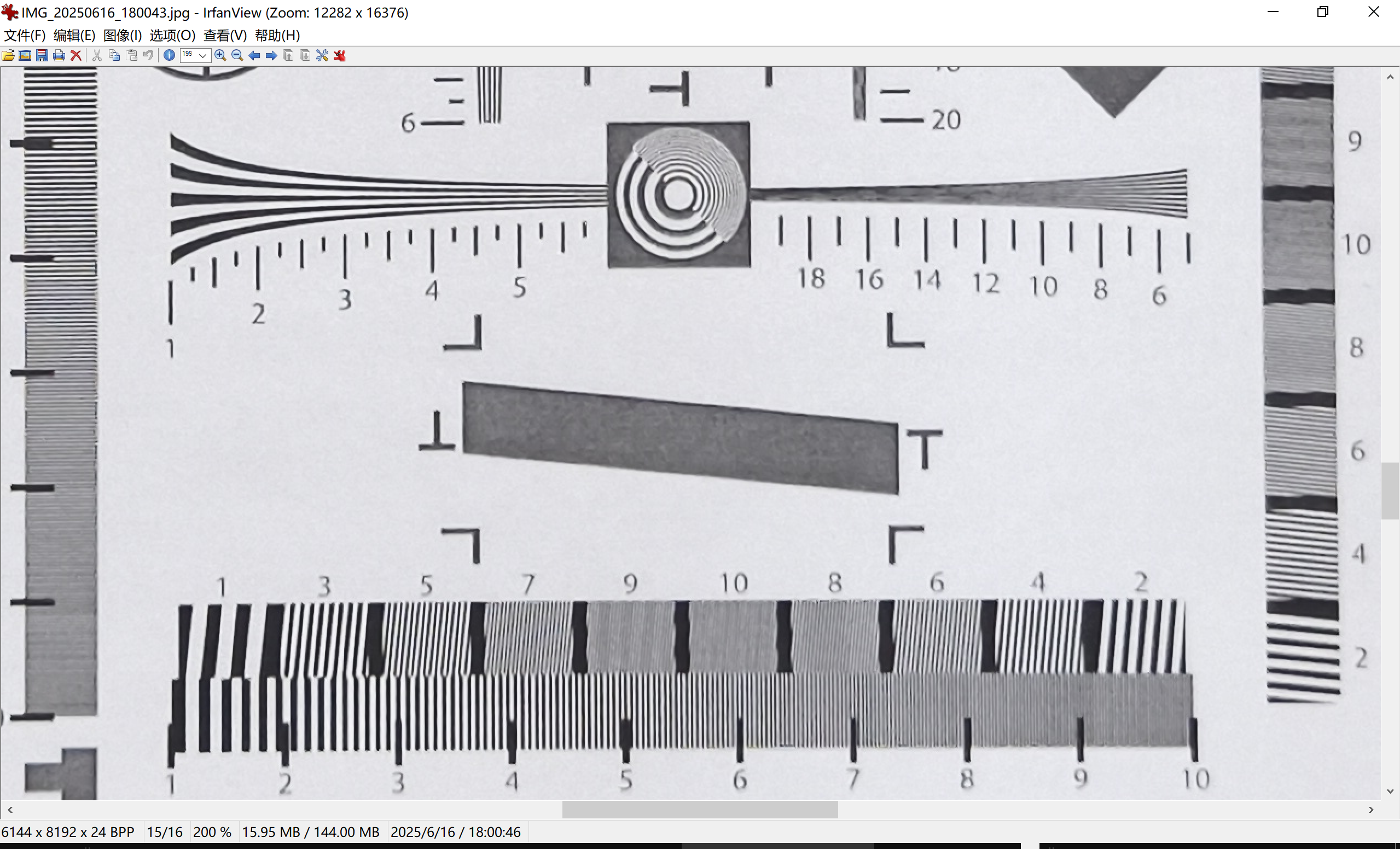This screenshot has height=849, width=1400.
Task: Click the horizontal scrollbar right arrow
Action: (1371, 809)
